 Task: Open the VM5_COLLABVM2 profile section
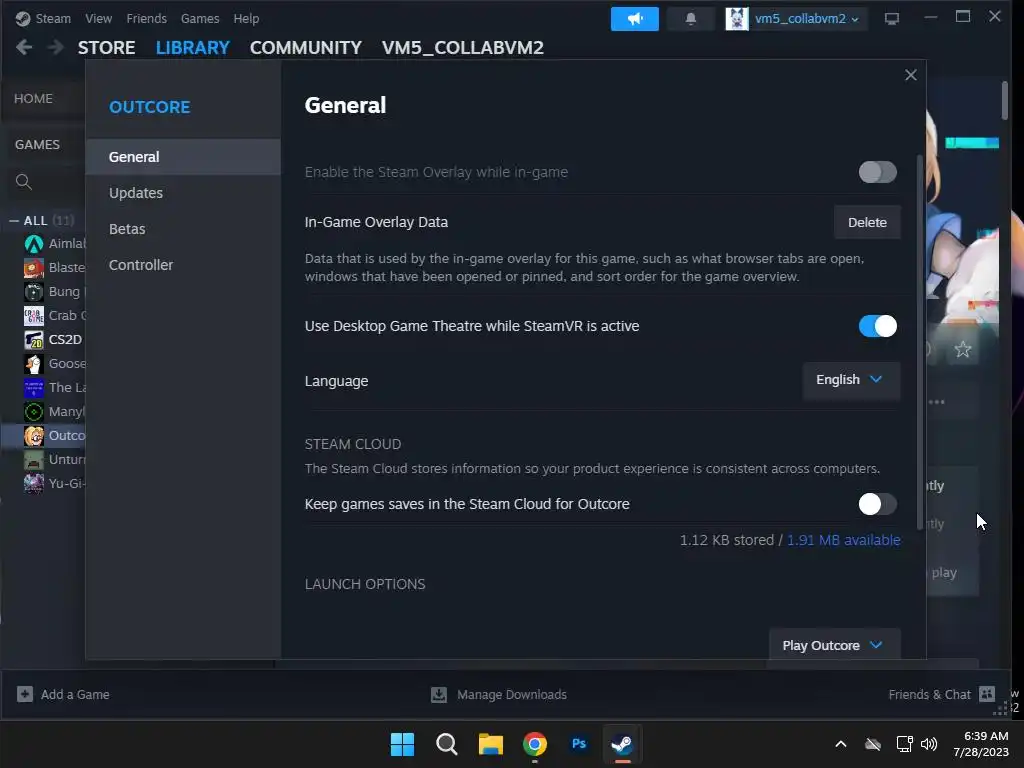[462, 48]
